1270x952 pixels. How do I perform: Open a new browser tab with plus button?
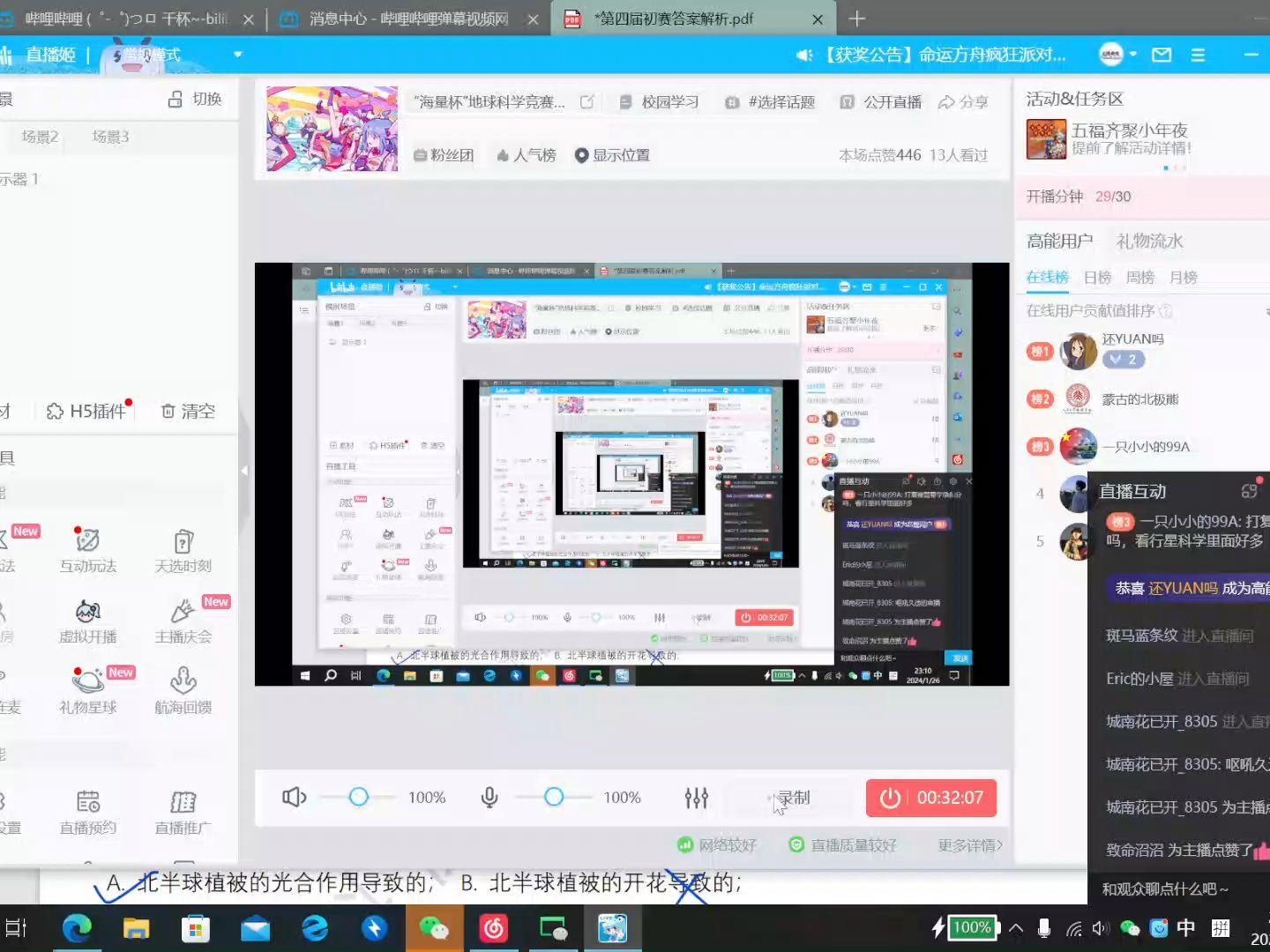[857, 19]
